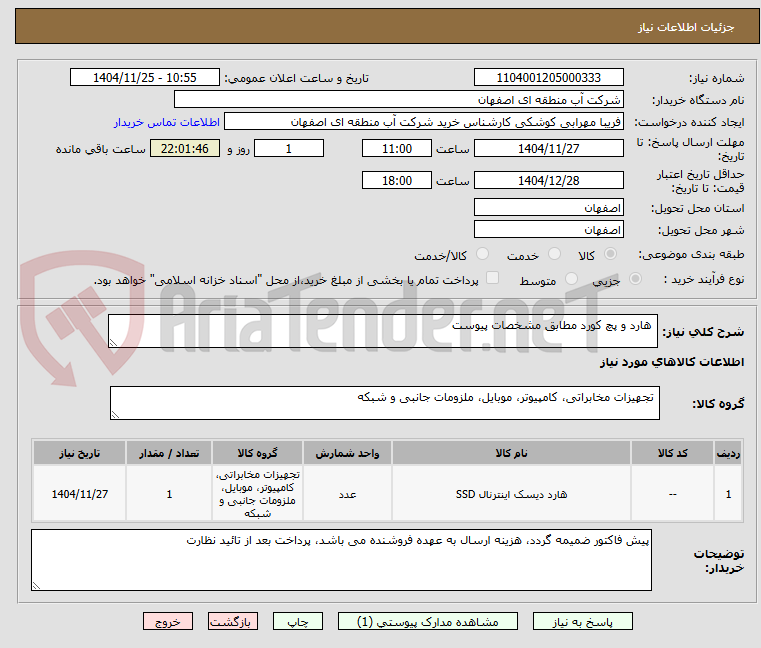Click the اطلاعات کالاهای مورد نیاز heading
The height and width of the screenshot is (648, 761).
click(x=672, y=362)
